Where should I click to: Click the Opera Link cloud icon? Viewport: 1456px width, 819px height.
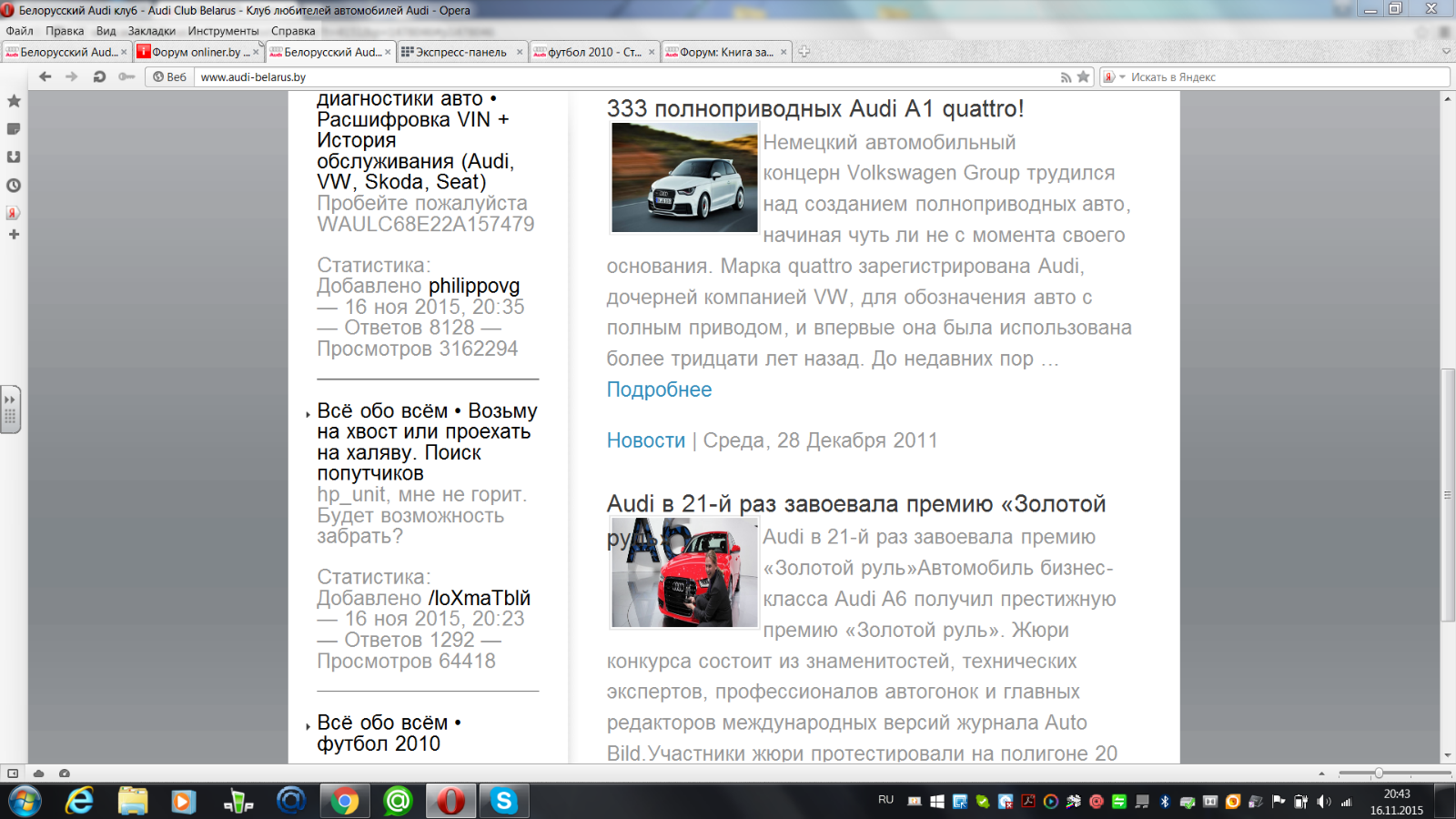pos(38,773)
